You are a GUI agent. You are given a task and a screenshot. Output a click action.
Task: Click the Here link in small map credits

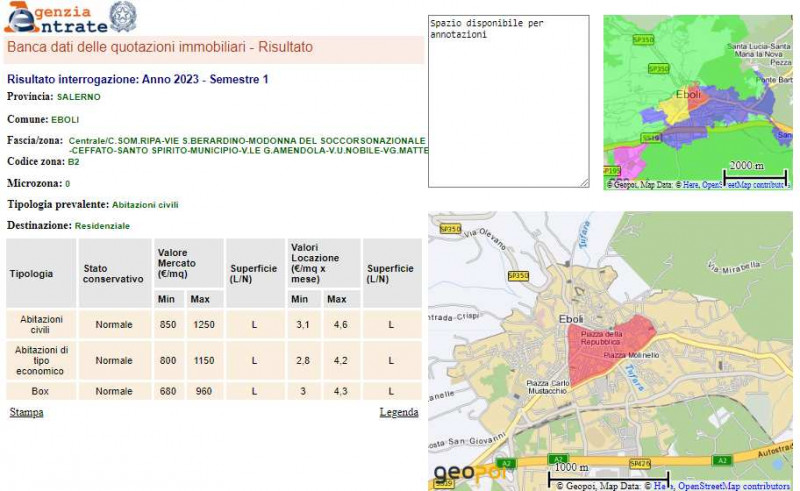(x=691, y=184)
